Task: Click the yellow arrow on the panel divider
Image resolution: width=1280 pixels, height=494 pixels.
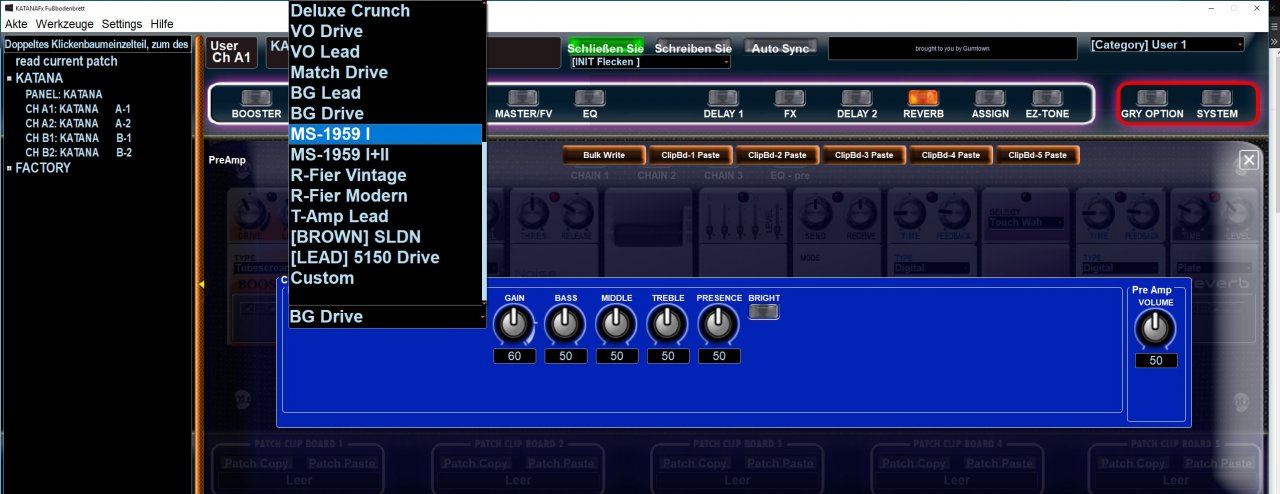Action: click(x=200, y=286)
